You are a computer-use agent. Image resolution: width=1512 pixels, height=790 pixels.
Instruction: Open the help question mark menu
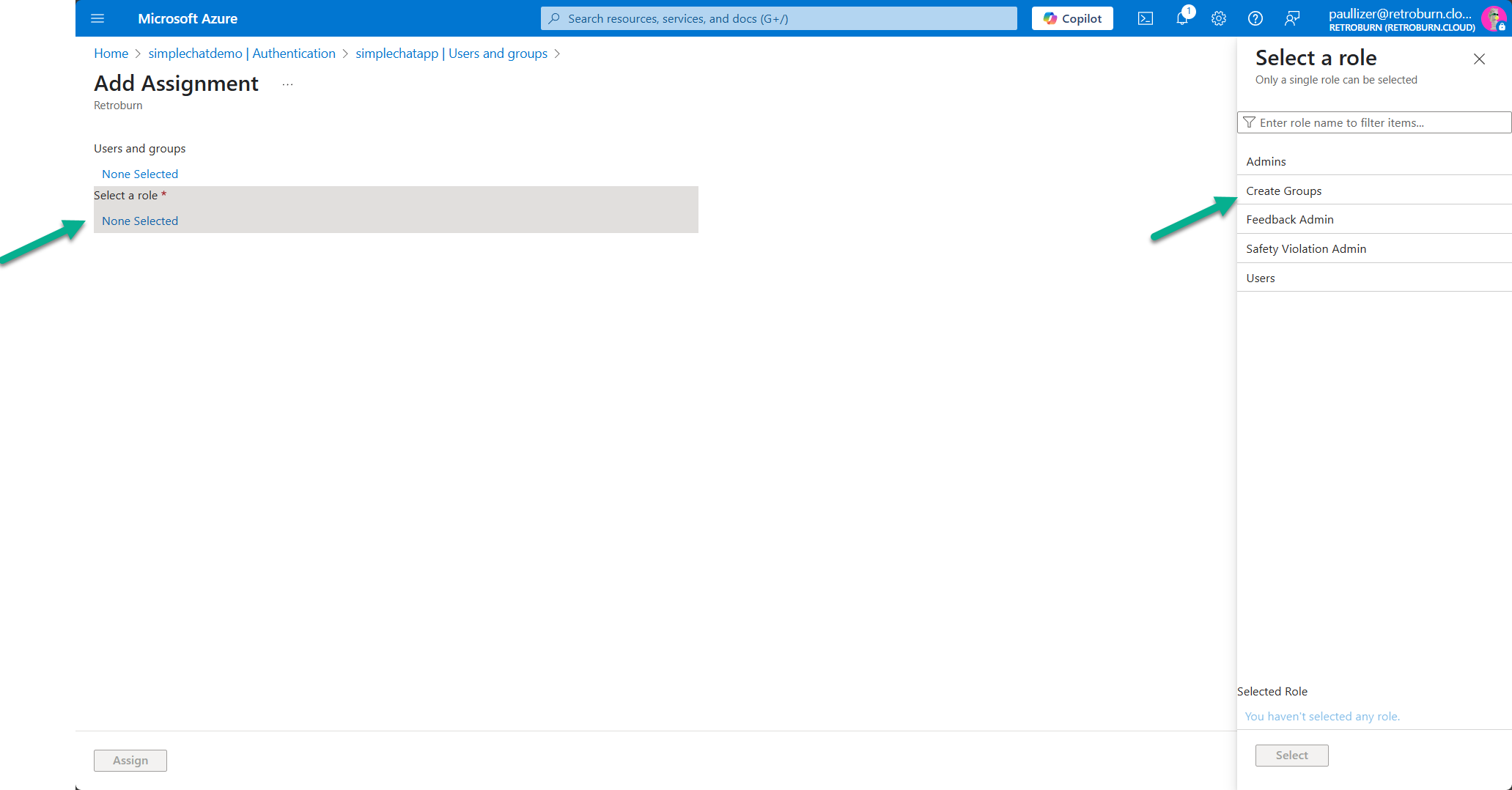(x=1255, y=18)
